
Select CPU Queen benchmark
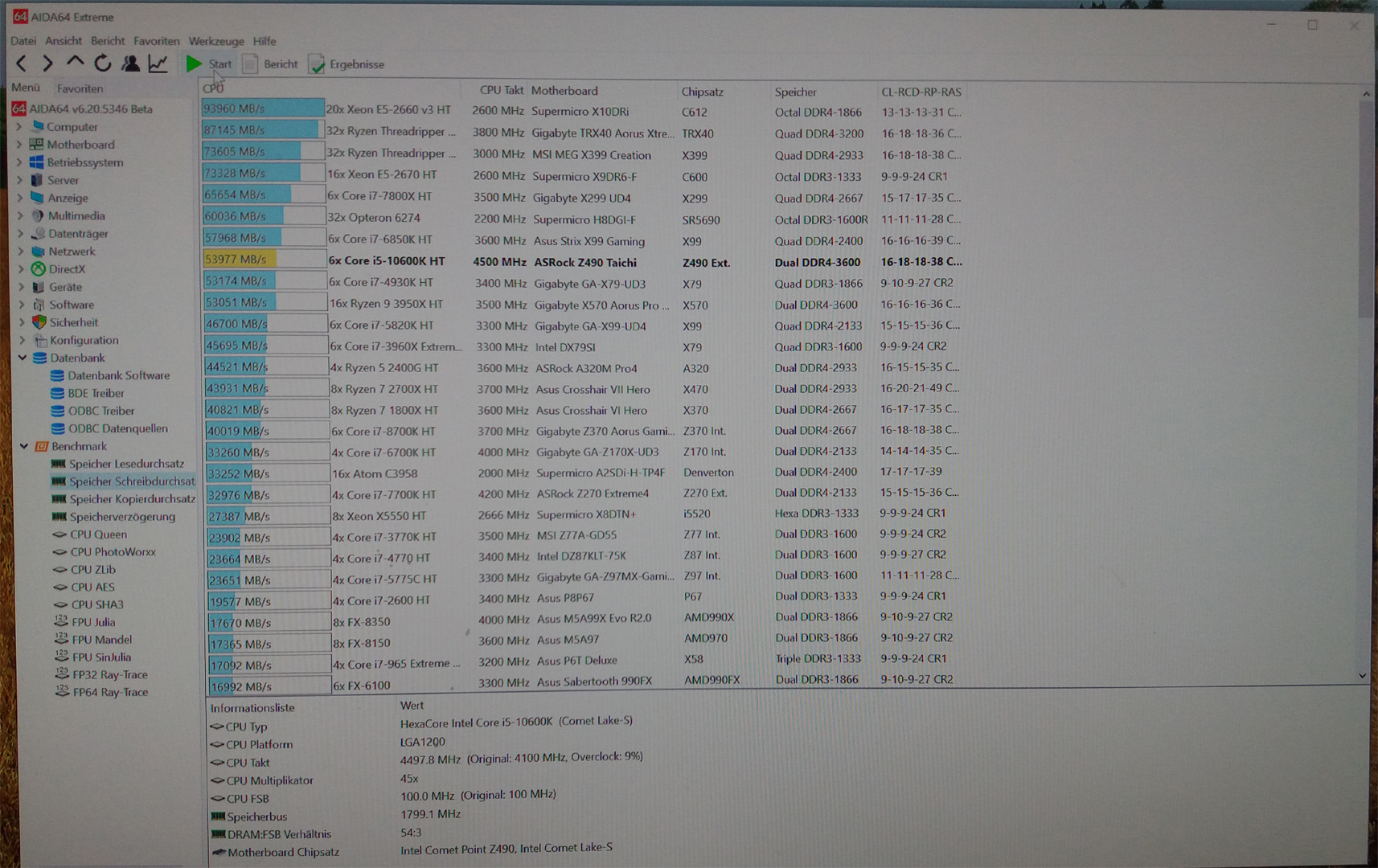click(98, 534)
